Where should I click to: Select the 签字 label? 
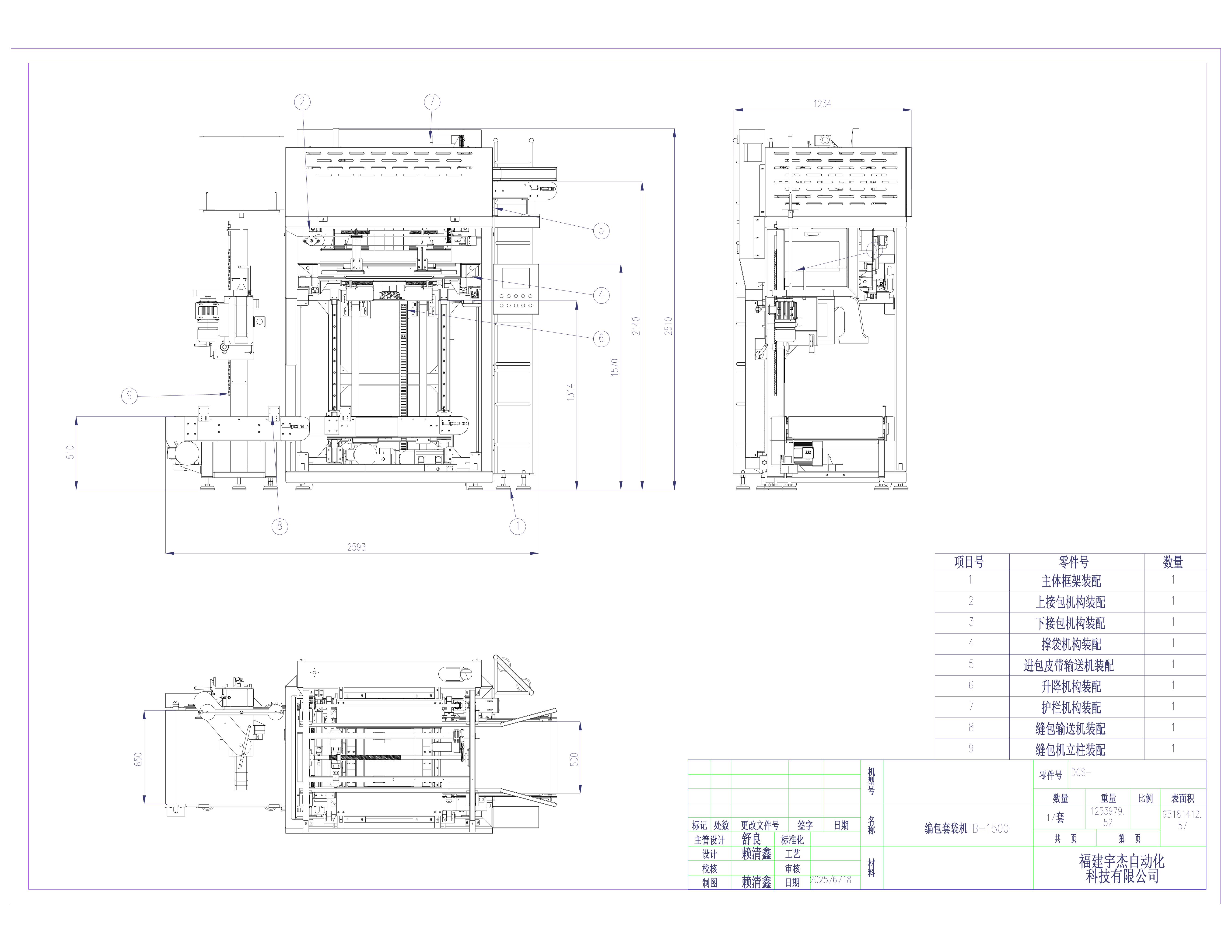pyautogui.click(x=805, y=825)
